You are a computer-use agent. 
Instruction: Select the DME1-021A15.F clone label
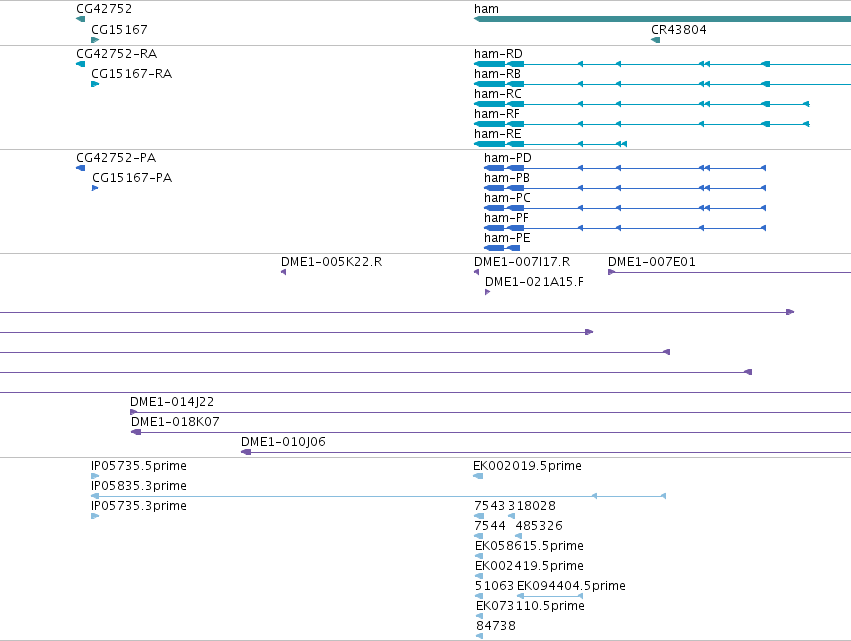[535, 282]
